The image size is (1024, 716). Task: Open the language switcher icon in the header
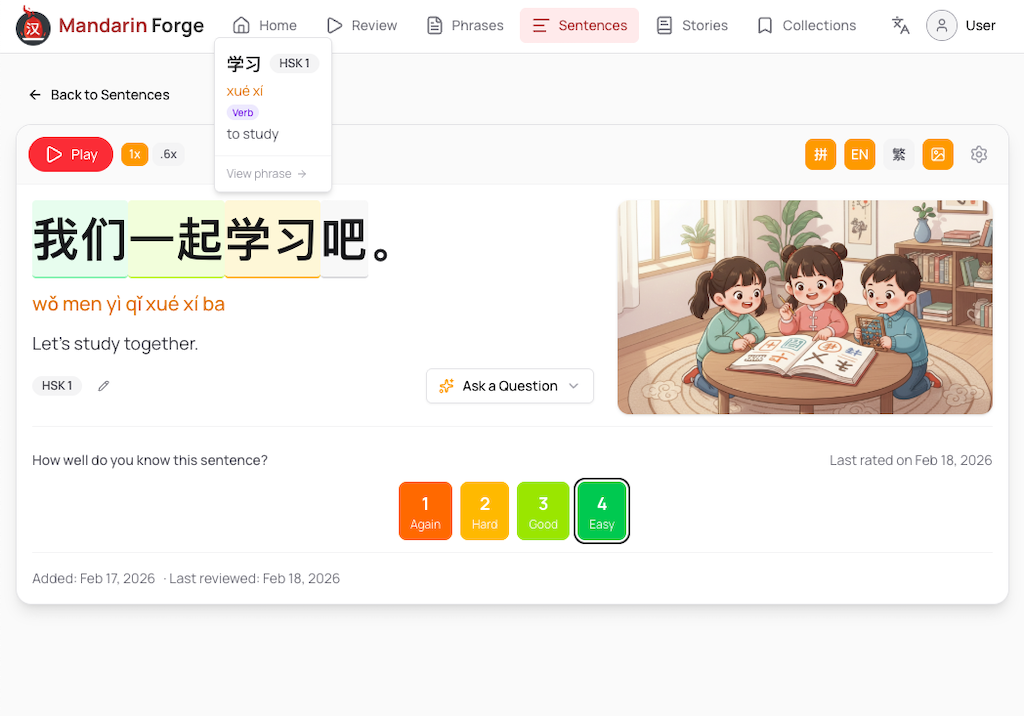[899, 25]
